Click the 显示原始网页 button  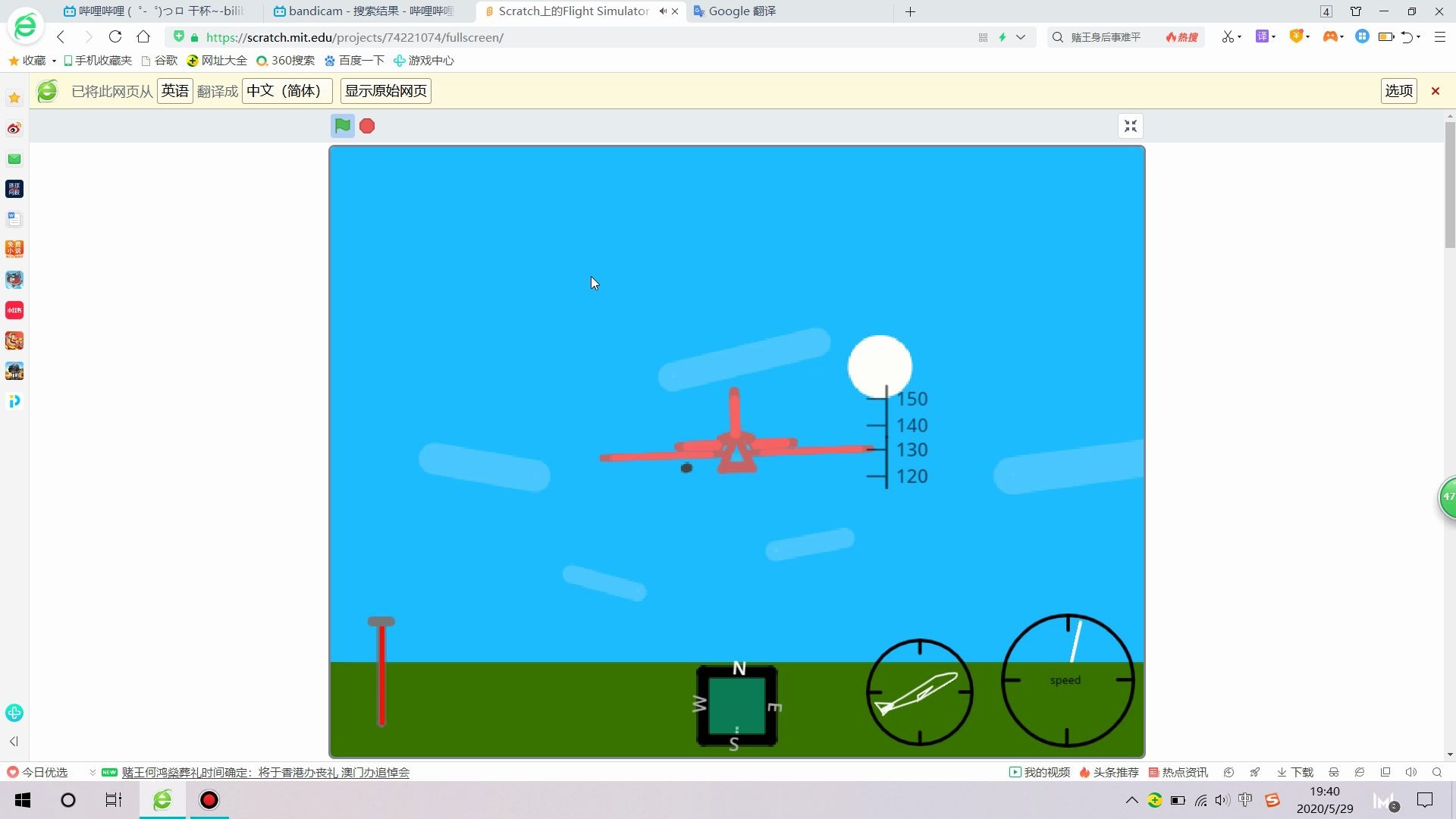[385, 91]
